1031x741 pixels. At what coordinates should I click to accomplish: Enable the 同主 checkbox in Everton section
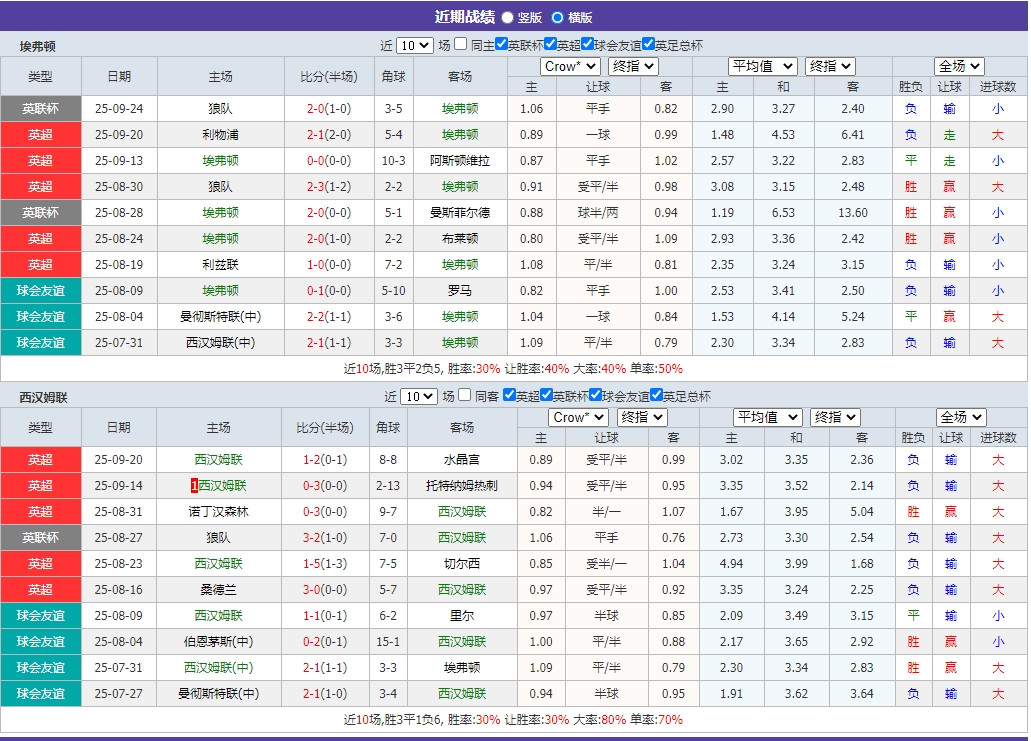point(459,44)
